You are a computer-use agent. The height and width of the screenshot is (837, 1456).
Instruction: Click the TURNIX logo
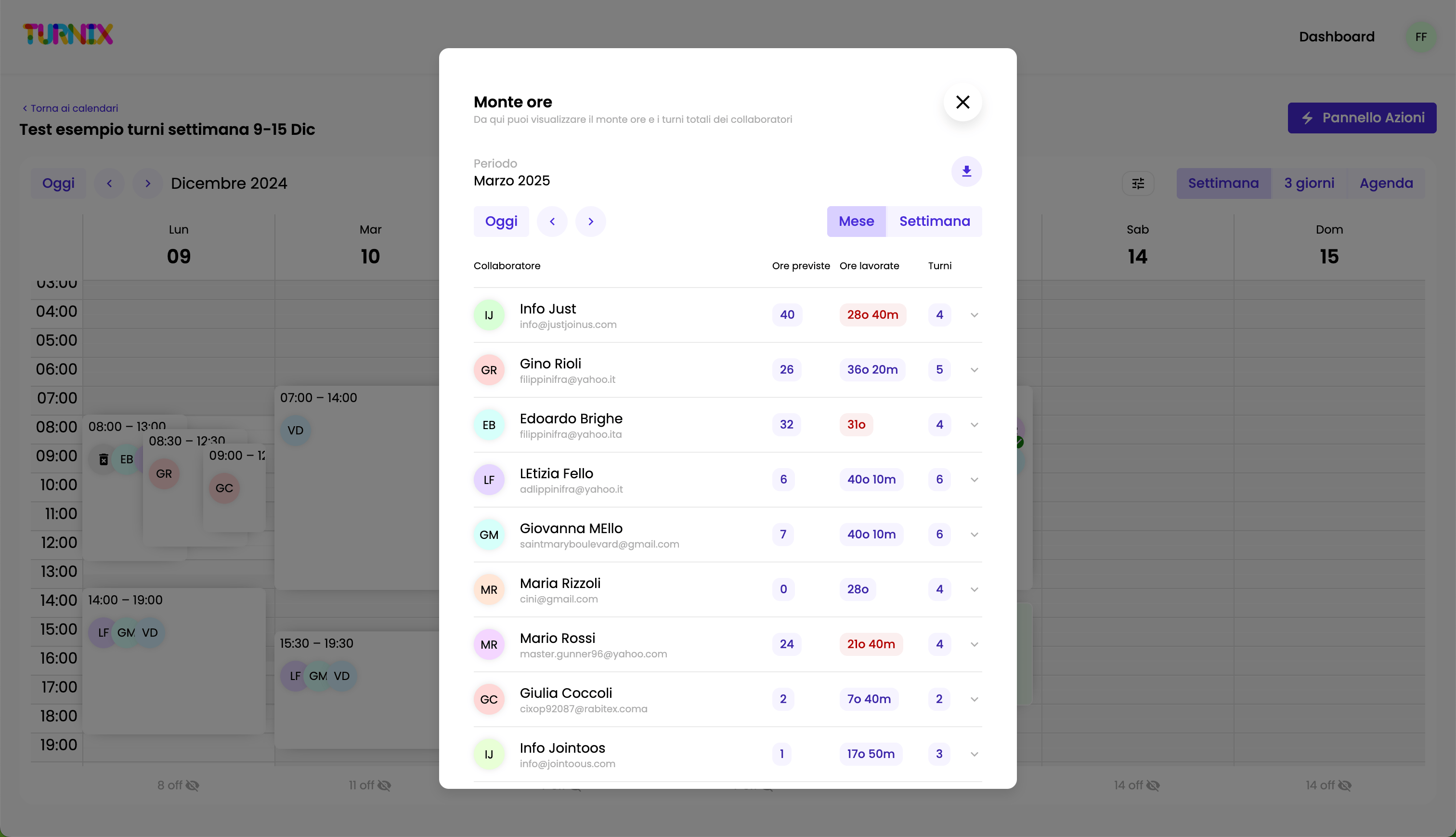tap(68, 35)
